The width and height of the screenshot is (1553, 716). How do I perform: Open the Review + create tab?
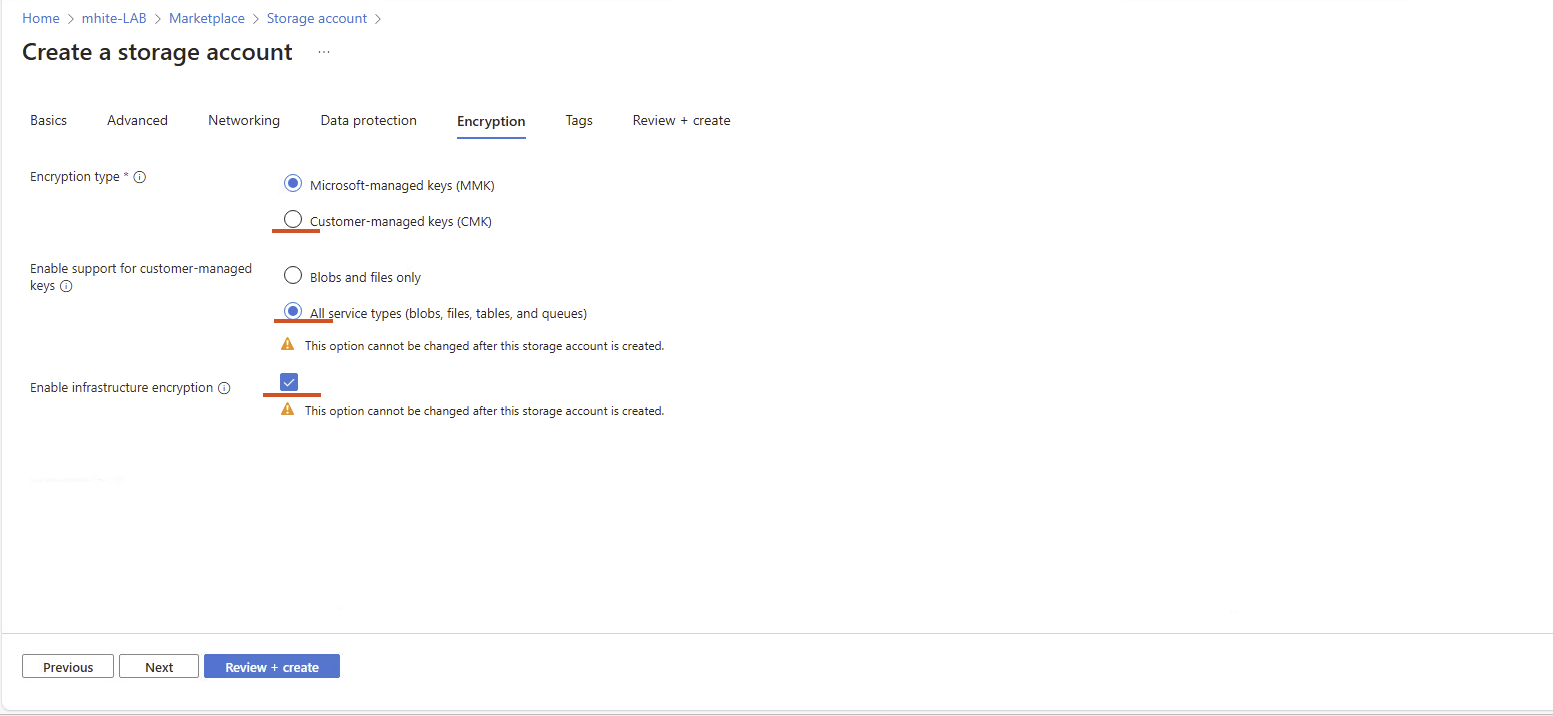coord(681,120)
